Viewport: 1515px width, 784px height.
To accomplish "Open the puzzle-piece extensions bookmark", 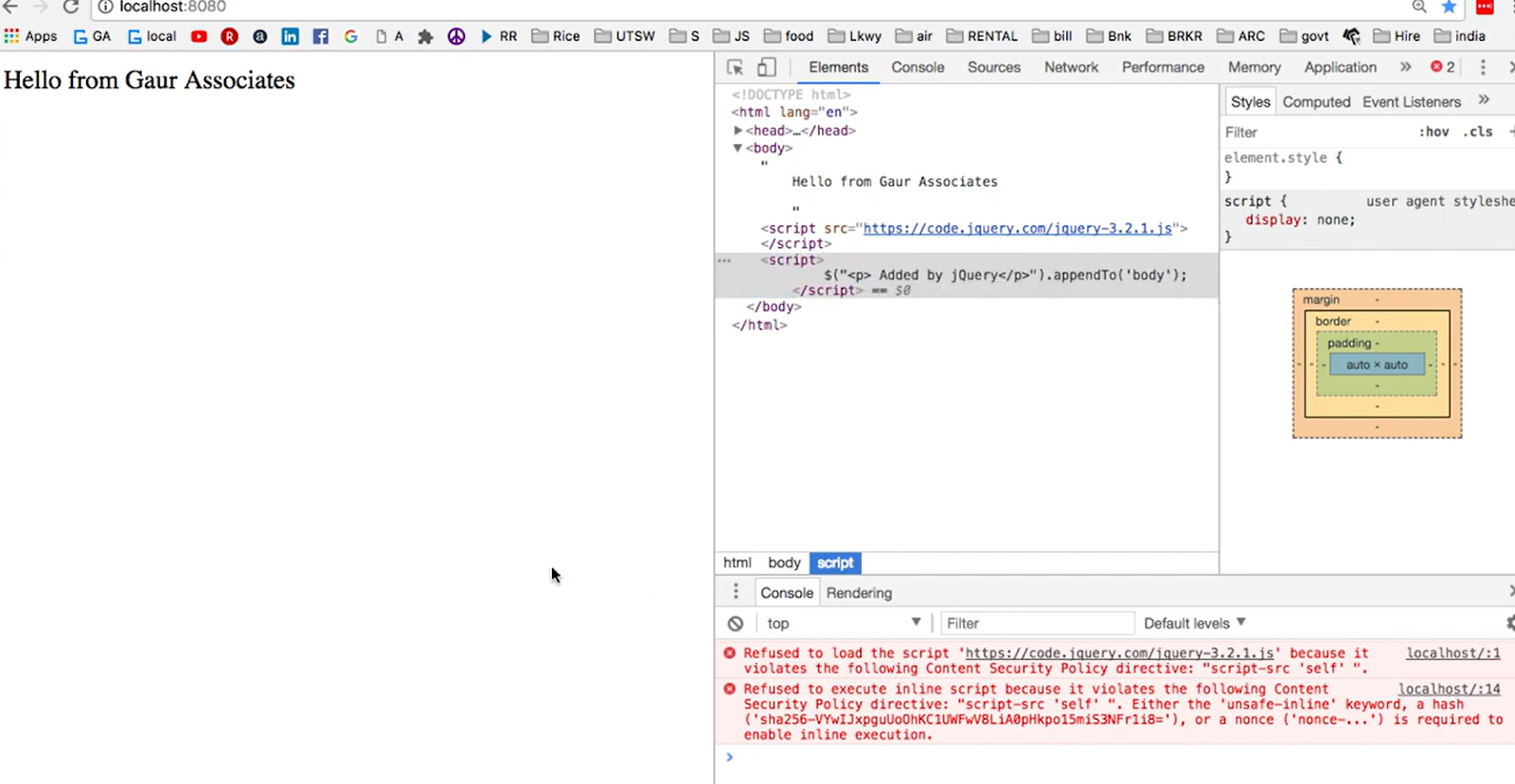I will [x=425, y=36].
